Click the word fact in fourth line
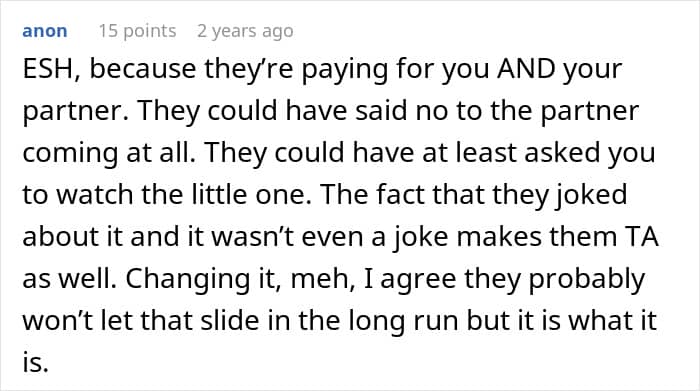This screenshot has height=391, width=700. point(400,195)
